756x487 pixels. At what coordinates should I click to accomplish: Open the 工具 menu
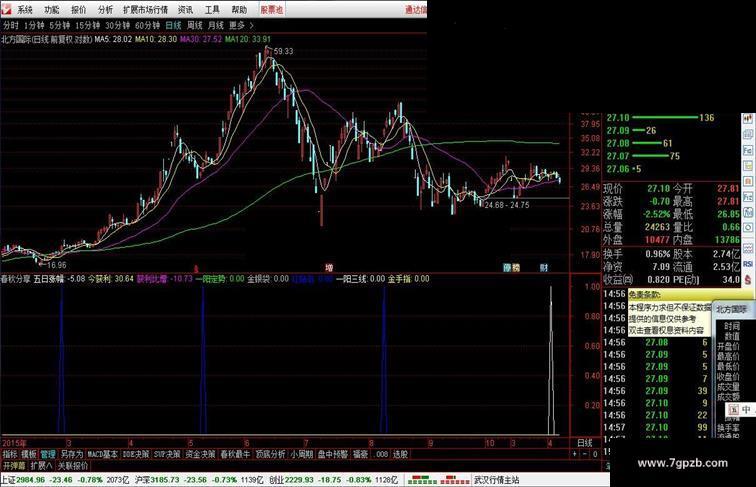tap(212, 9)
